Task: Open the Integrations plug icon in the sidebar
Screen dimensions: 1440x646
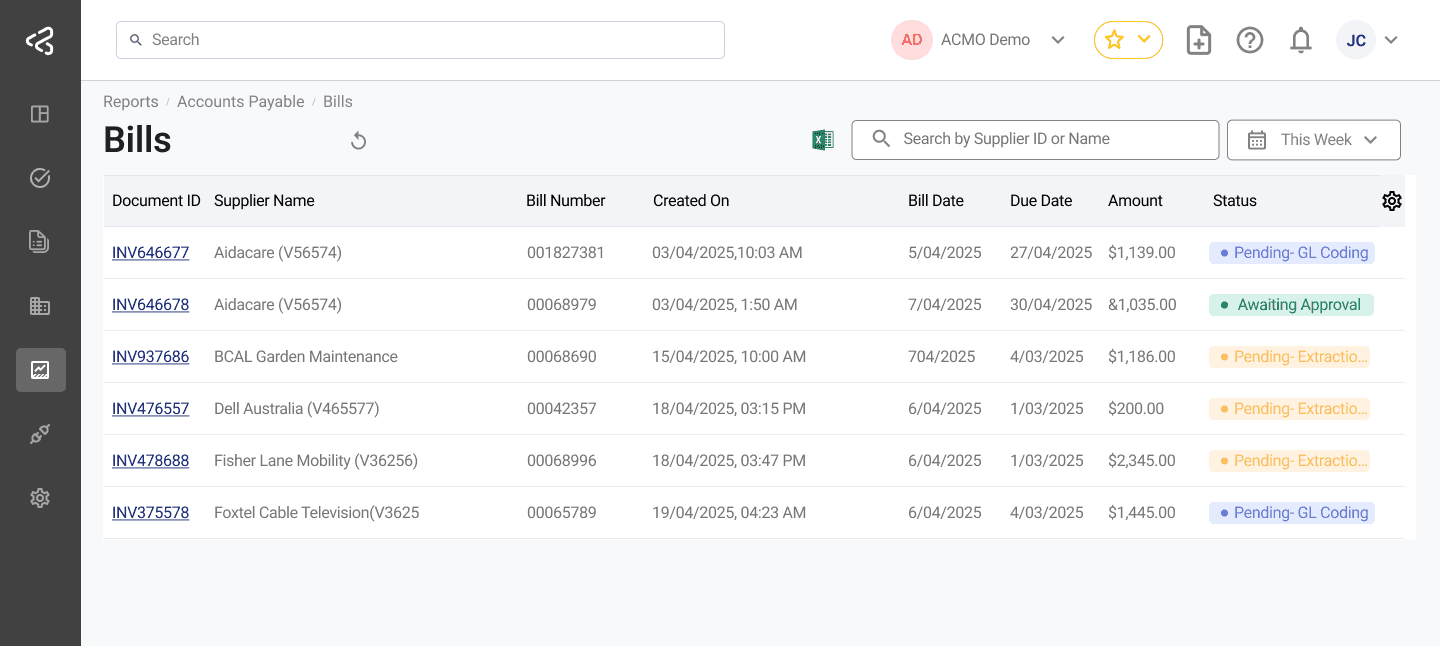Action: pos(40,433)
